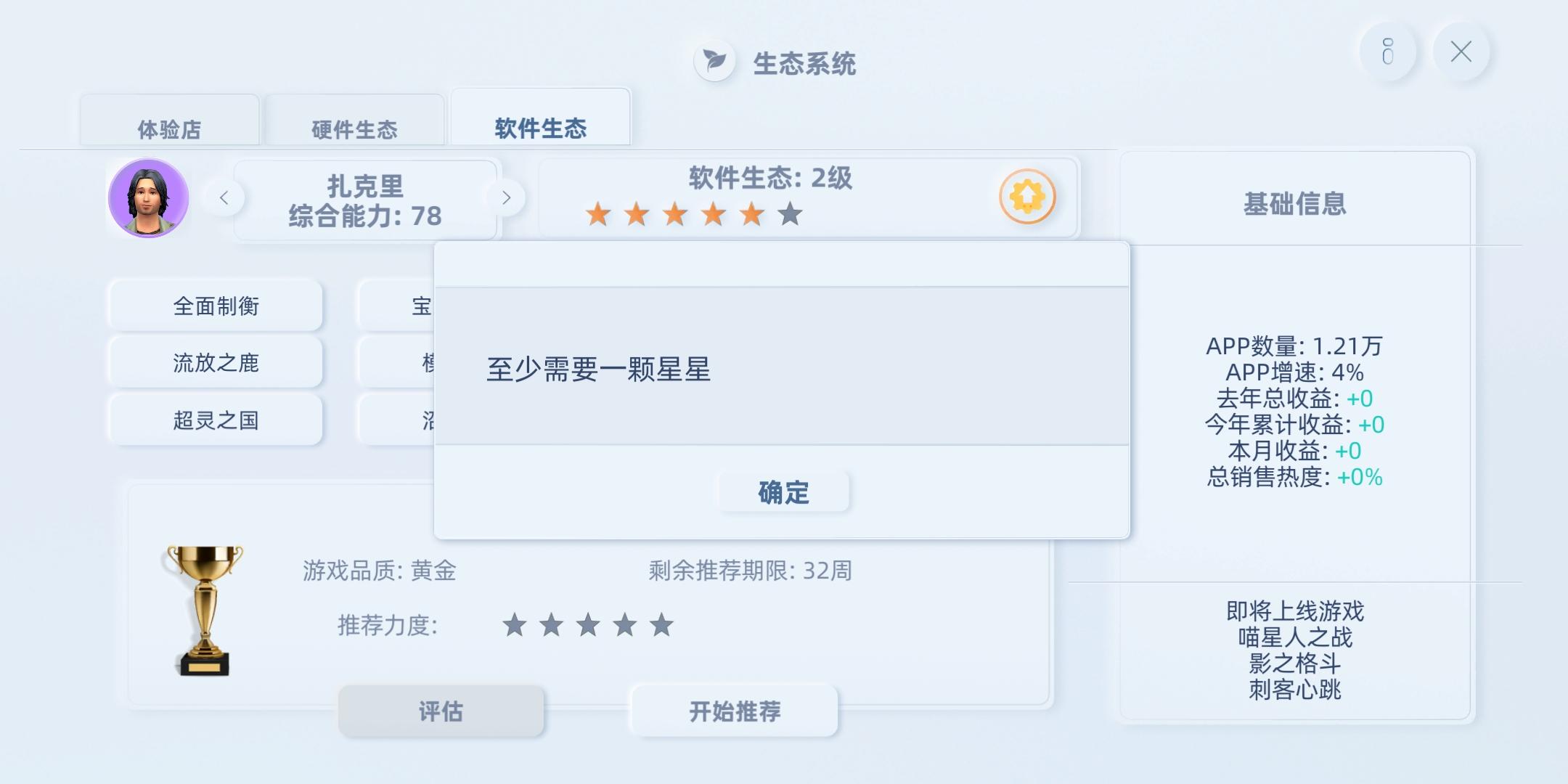The width and height of the screenshot is (1568, 784).
Task: Confirm the dialog with 确定
Action: tap(783, 492)
